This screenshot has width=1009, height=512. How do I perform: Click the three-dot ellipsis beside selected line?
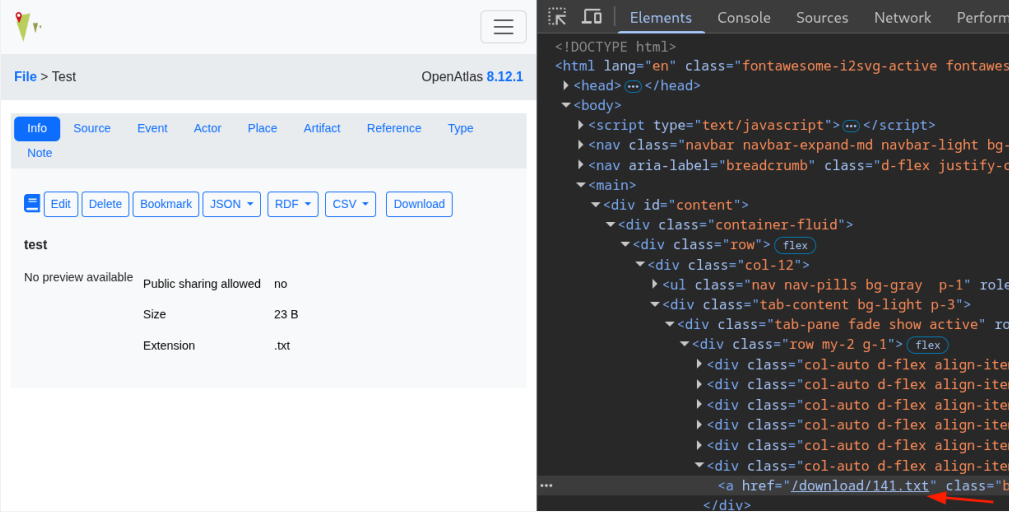point(546,485)
